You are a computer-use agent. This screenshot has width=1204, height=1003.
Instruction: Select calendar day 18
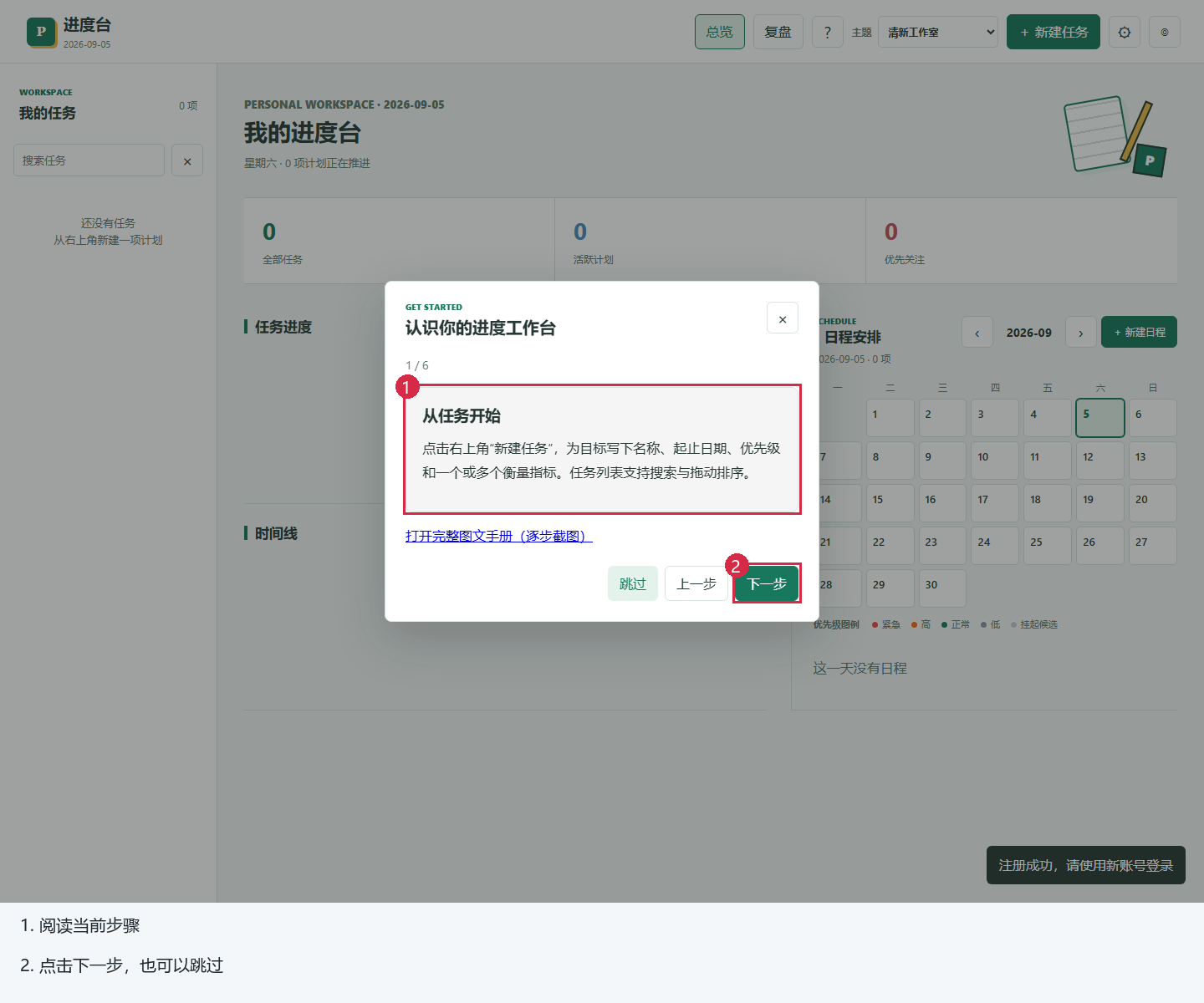click(x=1048, y=503)
